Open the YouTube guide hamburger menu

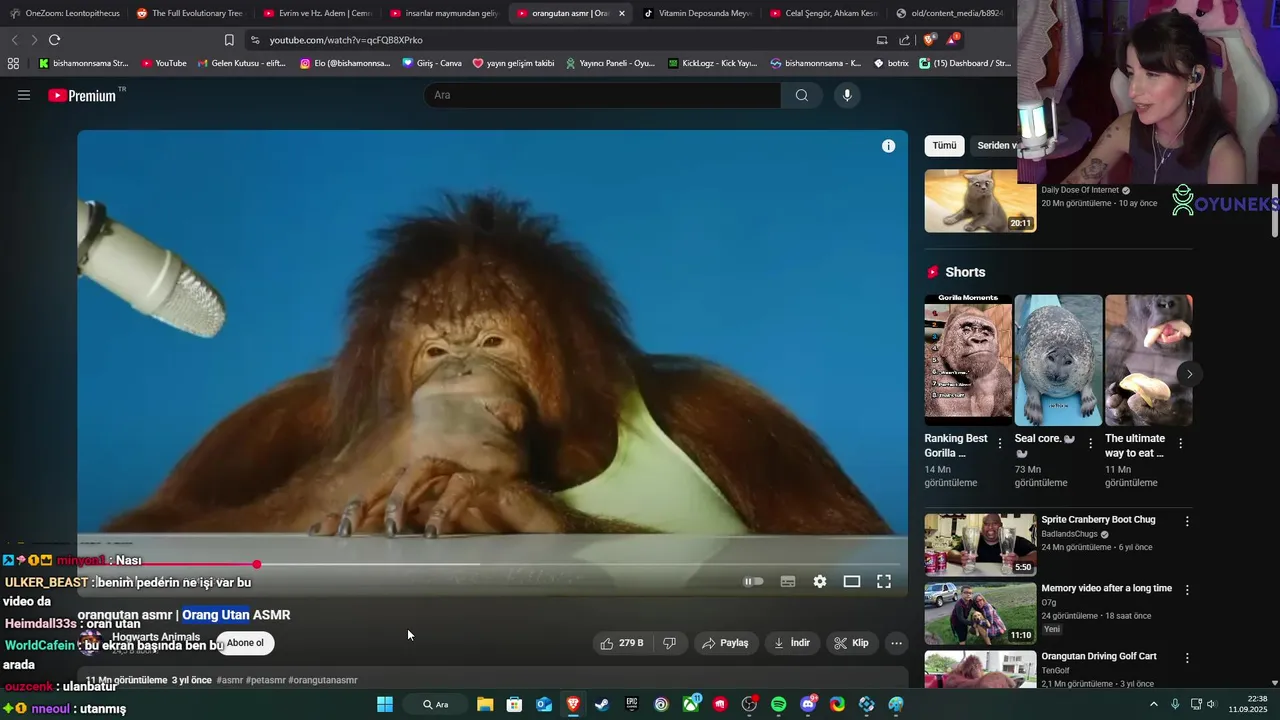pos(24,95)
